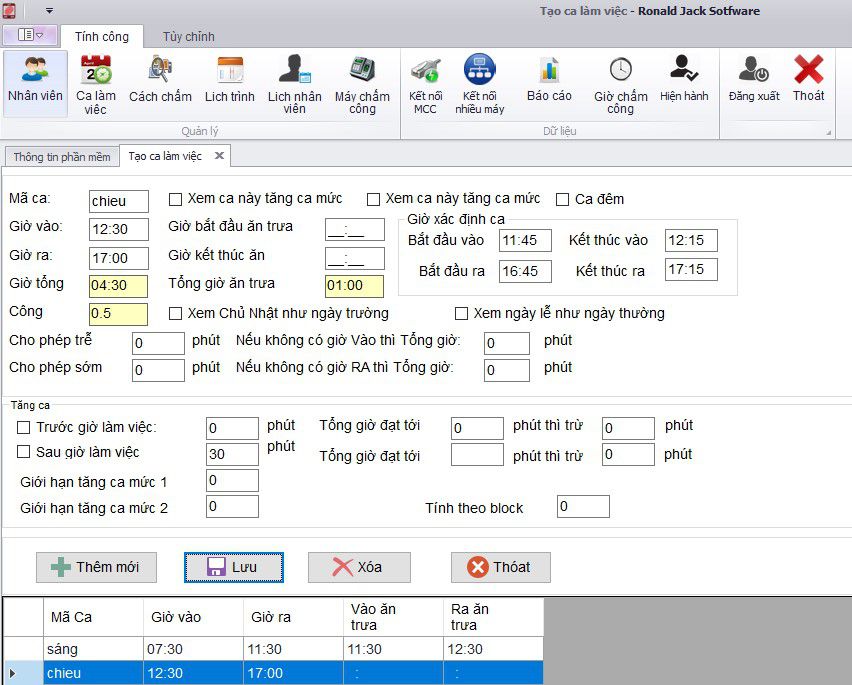
Task: Check Trước giờ làm việc overtime option
Action: tap(24, 428)
